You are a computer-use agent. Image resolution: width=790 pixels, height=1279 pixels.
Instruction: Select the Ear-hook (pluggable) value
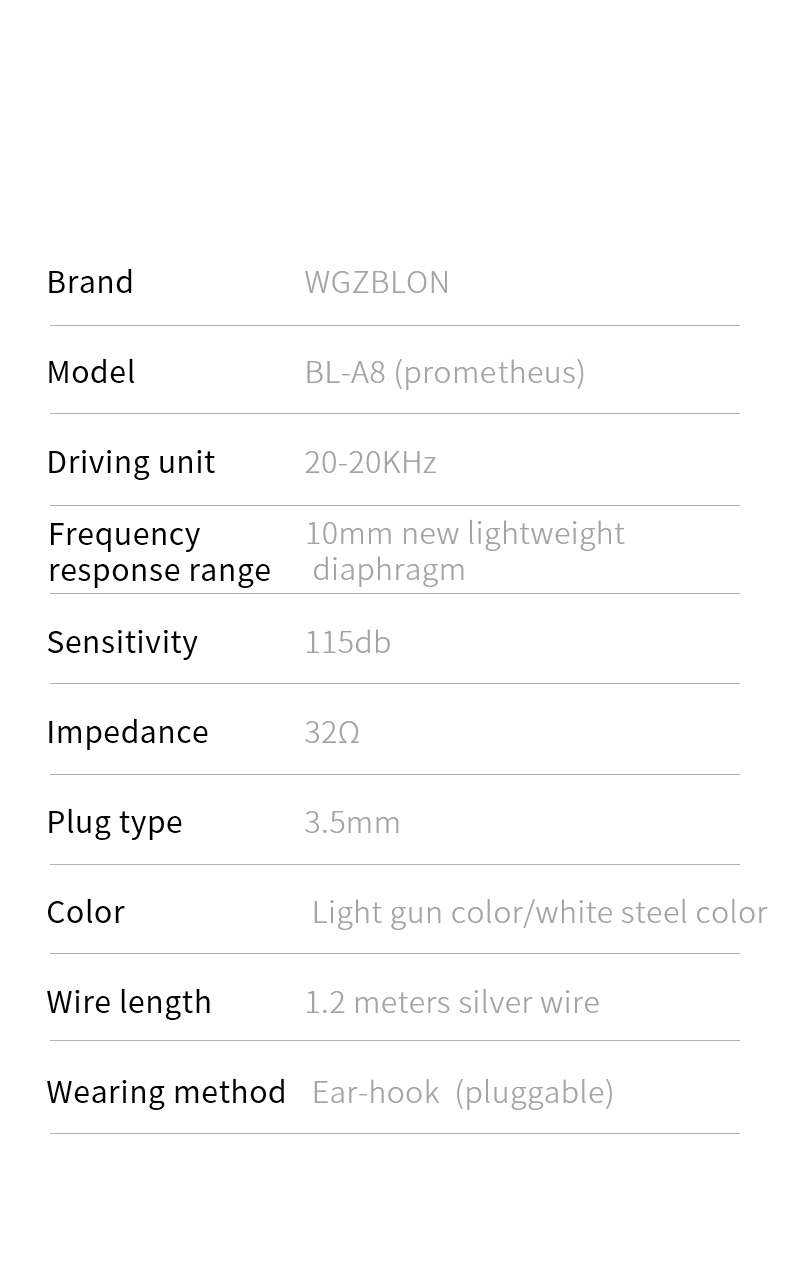coord(462,1092)
